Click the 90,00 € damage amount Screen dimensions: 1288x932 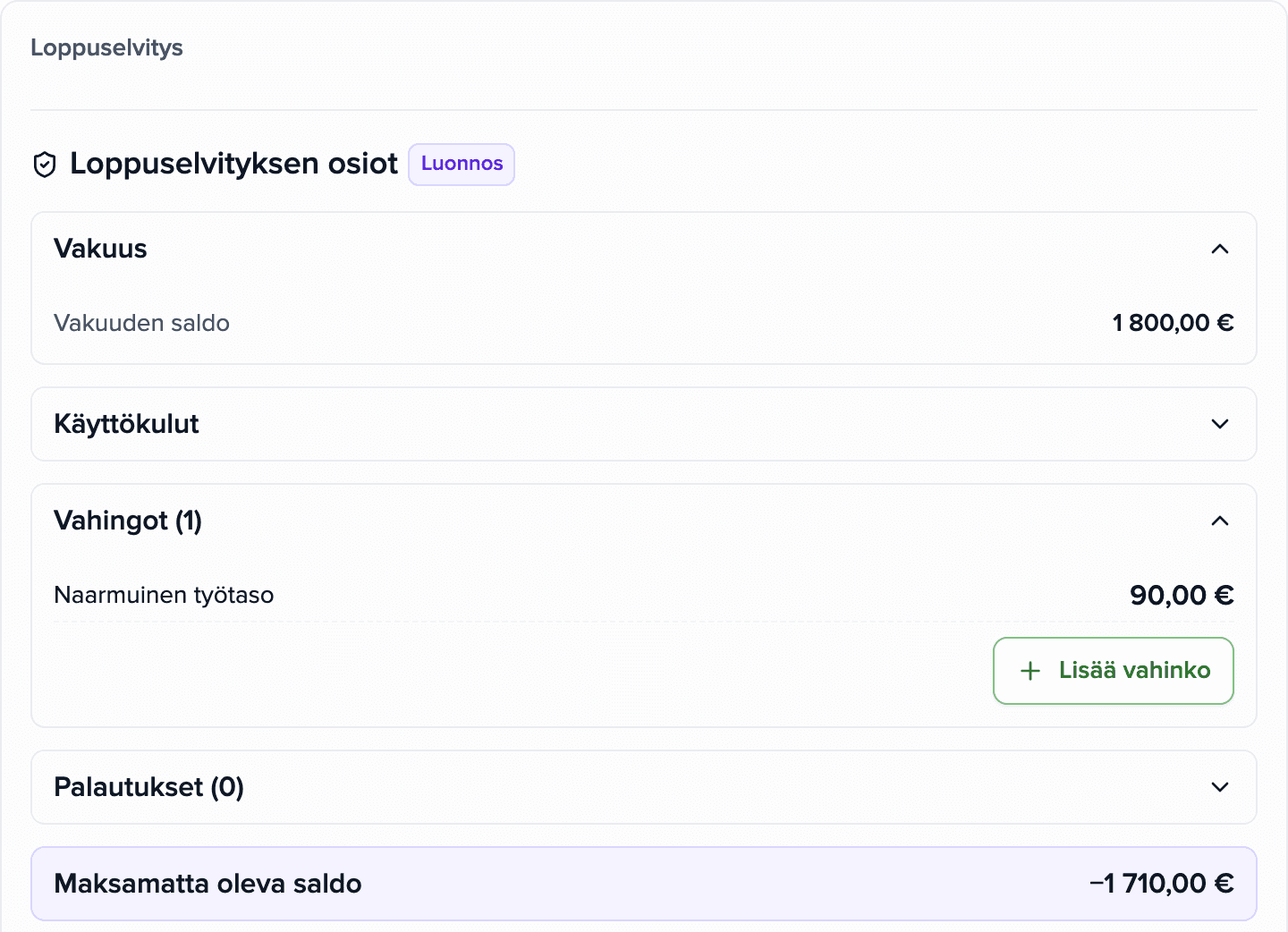click(x=1182, y=595)
